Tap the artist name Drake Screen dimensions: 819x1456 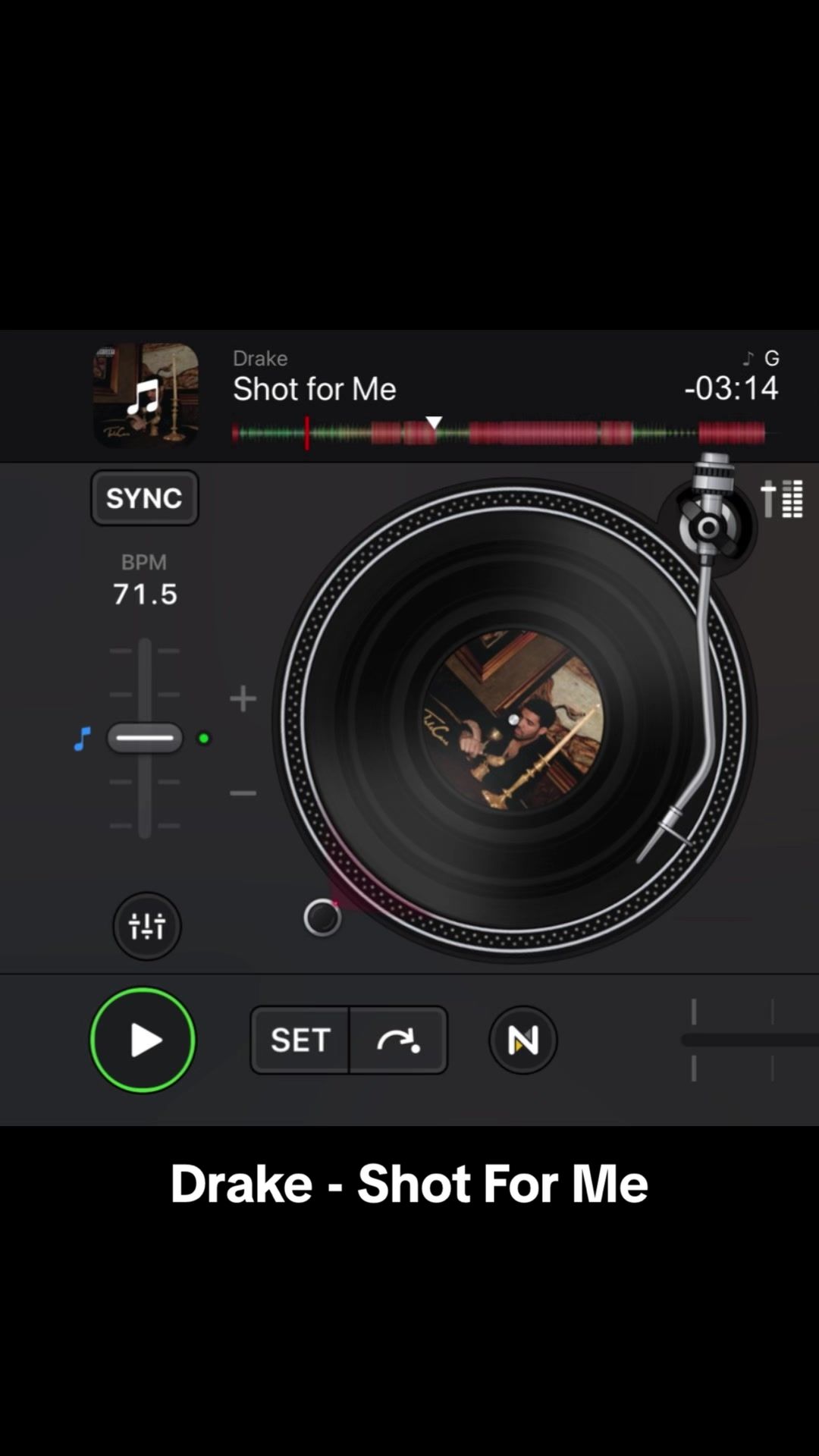[260, 358]
